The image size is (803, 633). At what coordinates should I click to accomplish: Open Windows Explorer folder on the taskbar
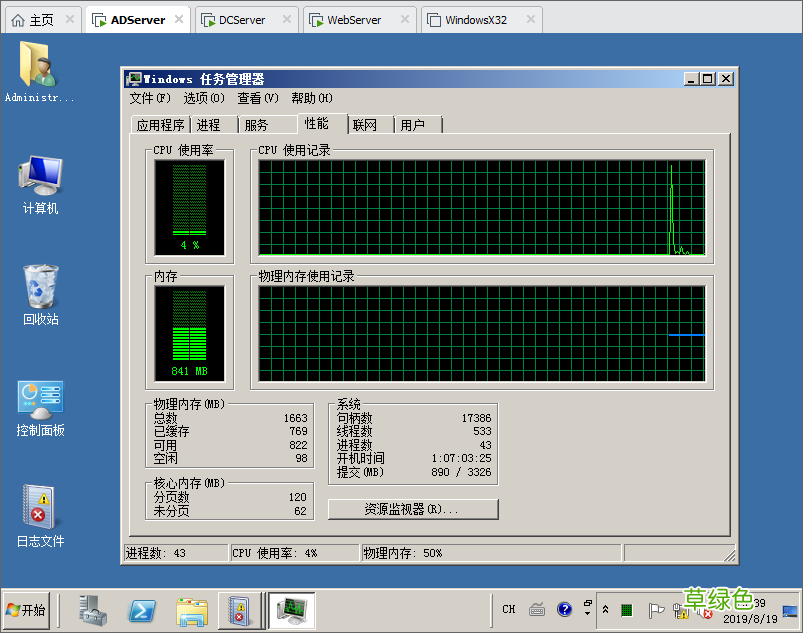click(x=191, y=610)
